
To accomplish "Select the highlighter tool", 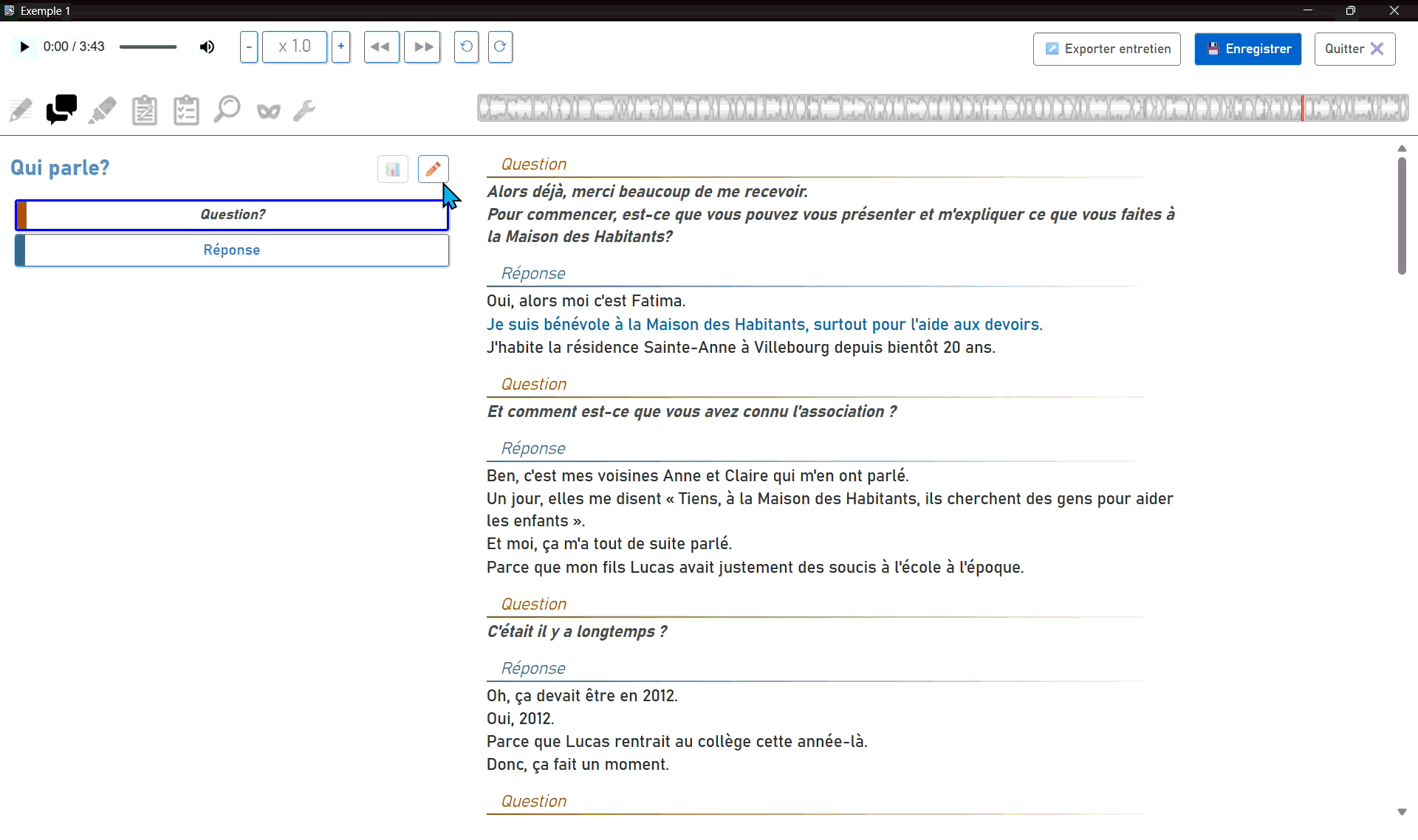I will 103,111.
